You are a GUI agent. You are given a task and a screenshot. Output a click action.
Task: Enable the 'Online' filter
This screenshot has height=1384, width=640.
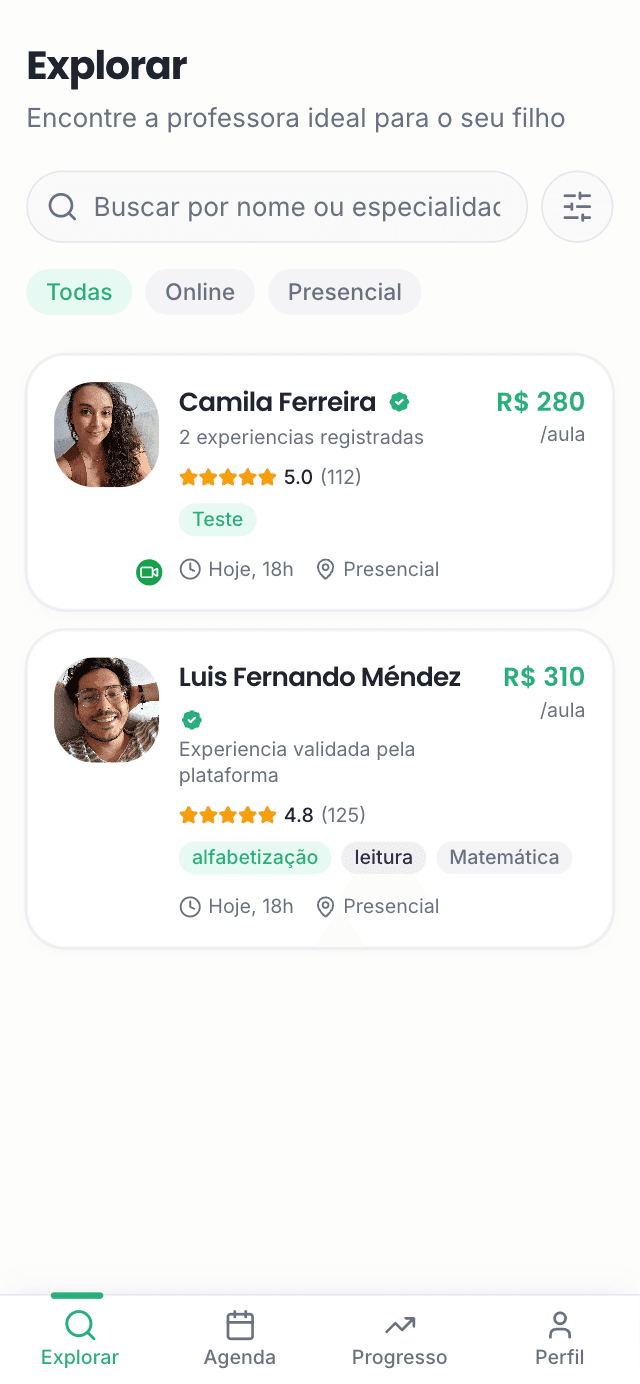(199, 292)
